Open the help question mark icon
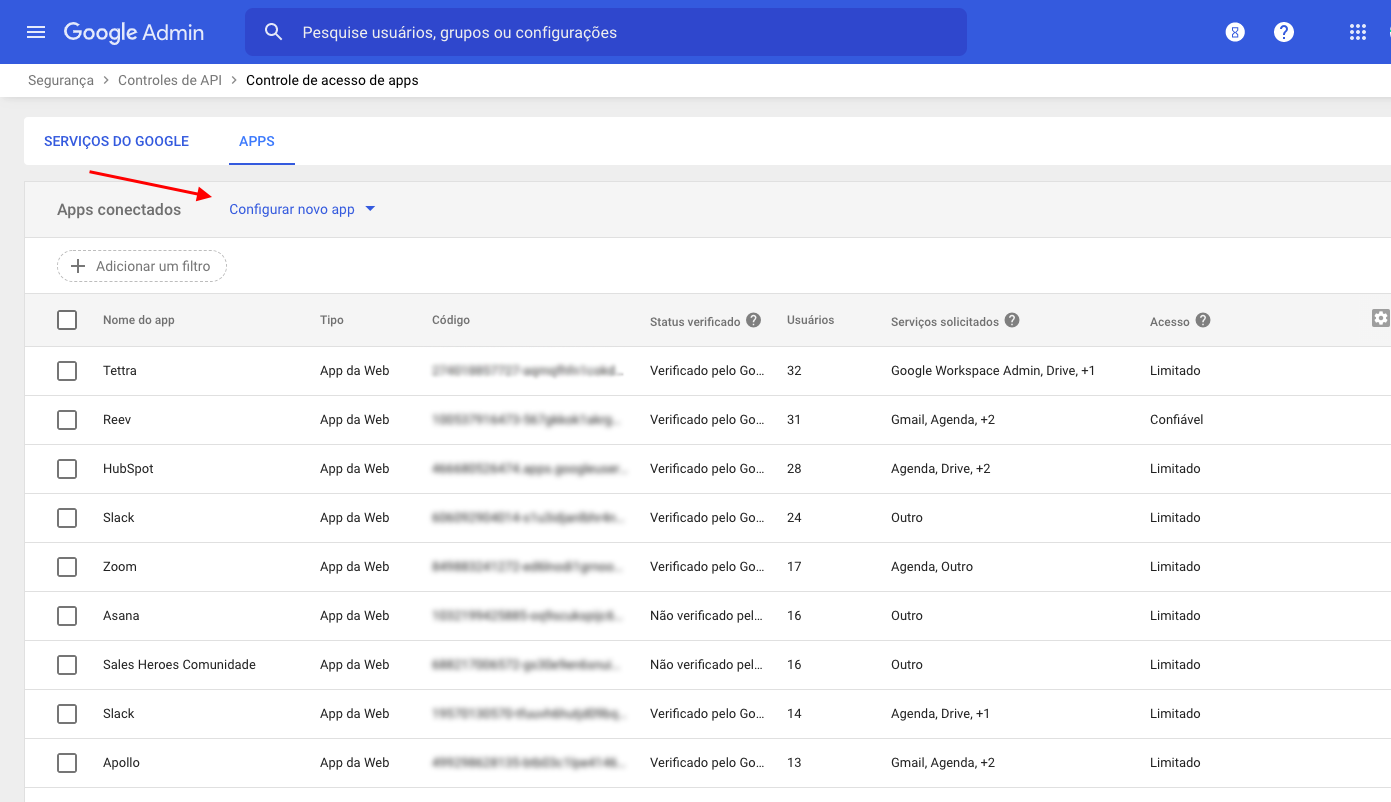 (1284, 32)
